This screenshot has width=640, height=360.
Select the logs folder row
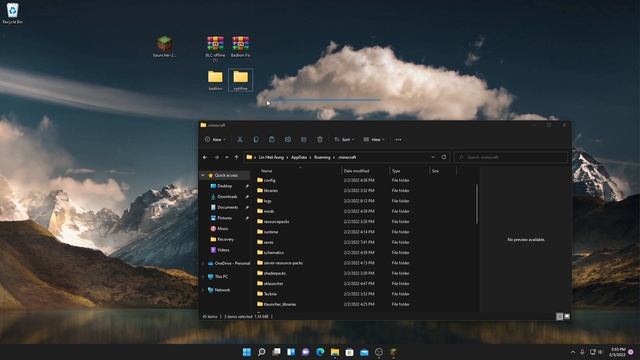click(365, 201)
